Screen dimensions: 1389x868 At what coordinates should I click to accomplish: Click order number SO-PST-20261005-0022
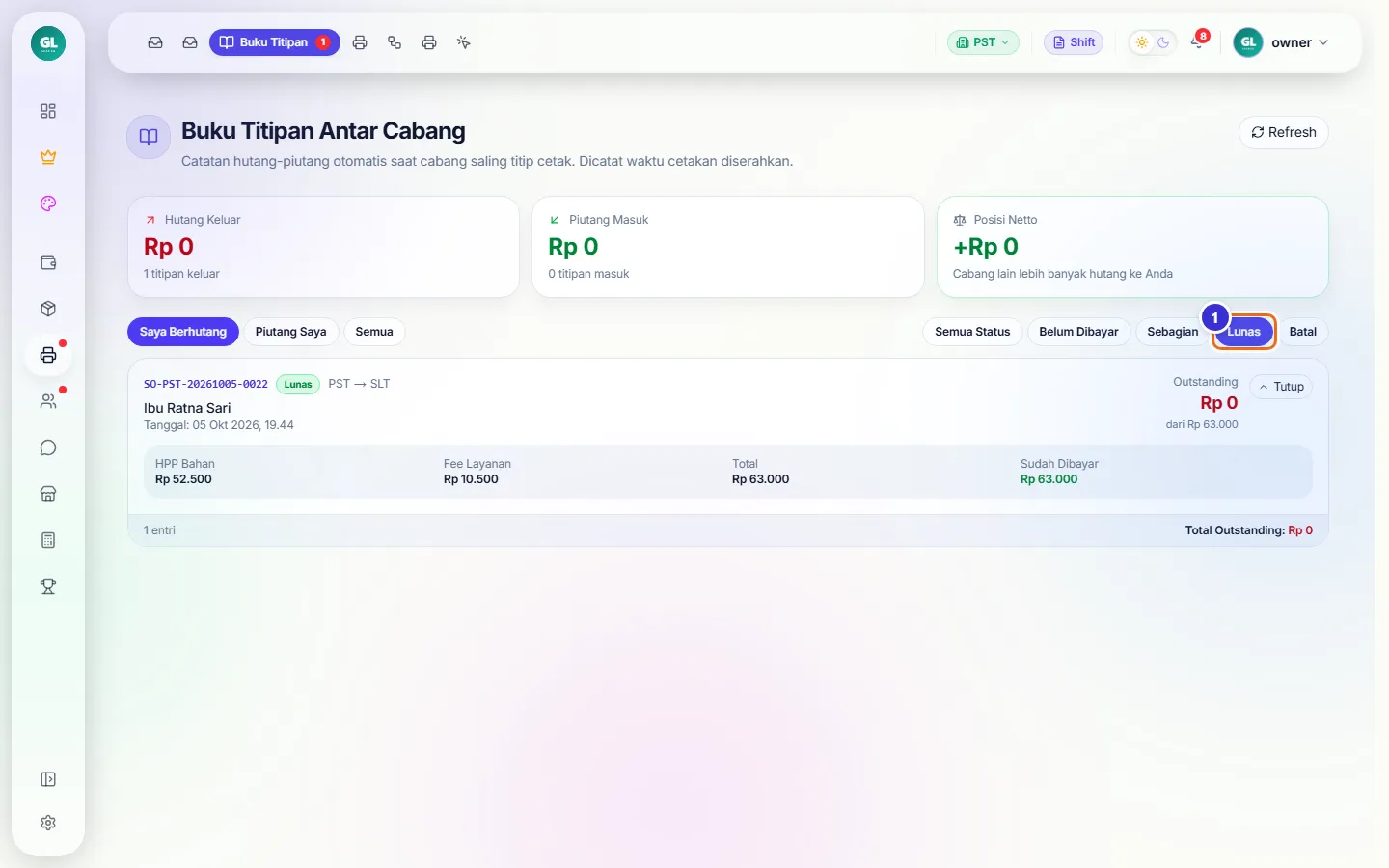(205, 384)
